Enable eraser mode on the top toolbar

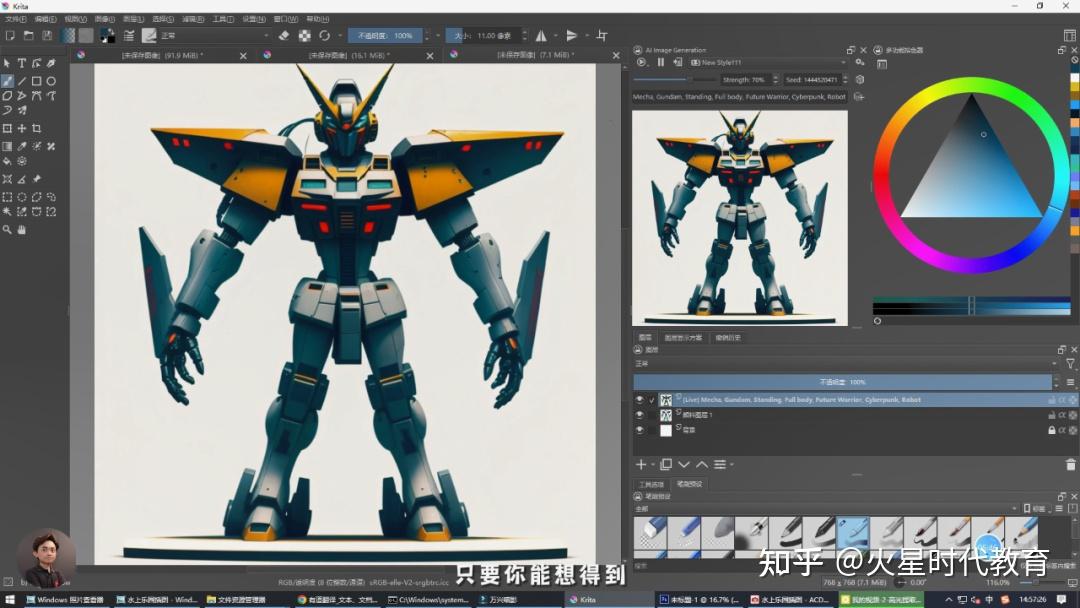(283, 35)
